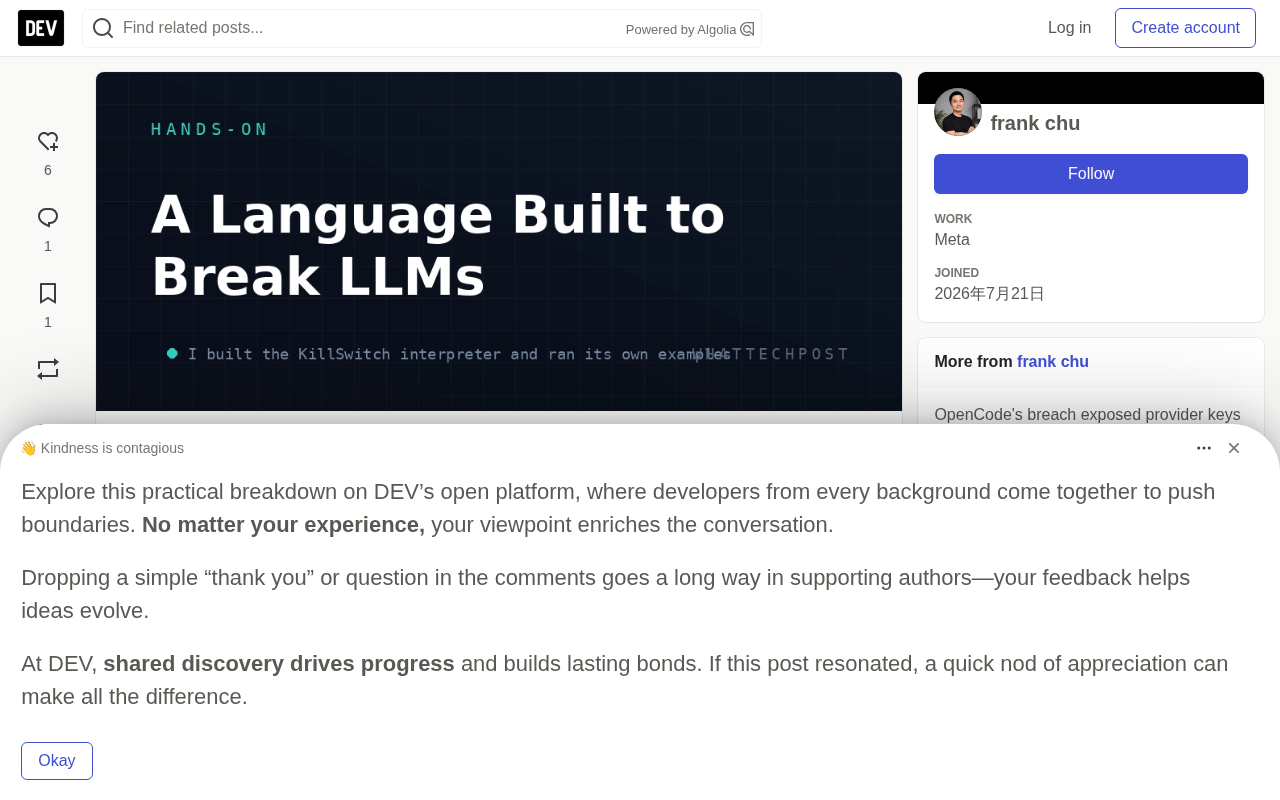Open frank chu link in More from
The image size is (1280, 800).
point(1053,362)
